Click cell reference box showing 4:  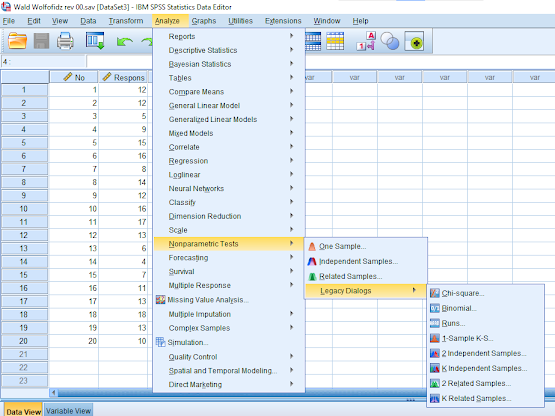[x=43, y=62]
